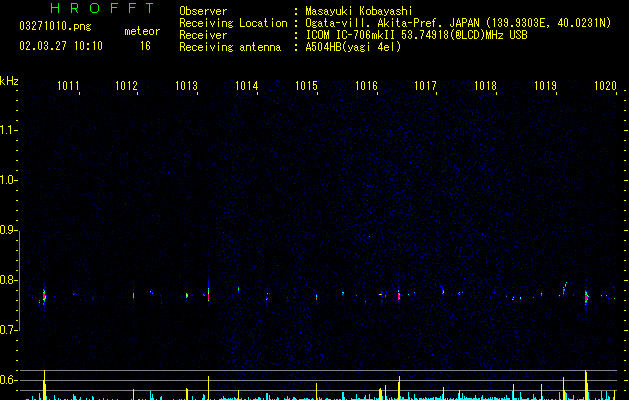Click the 1012 time axis label

126,86
